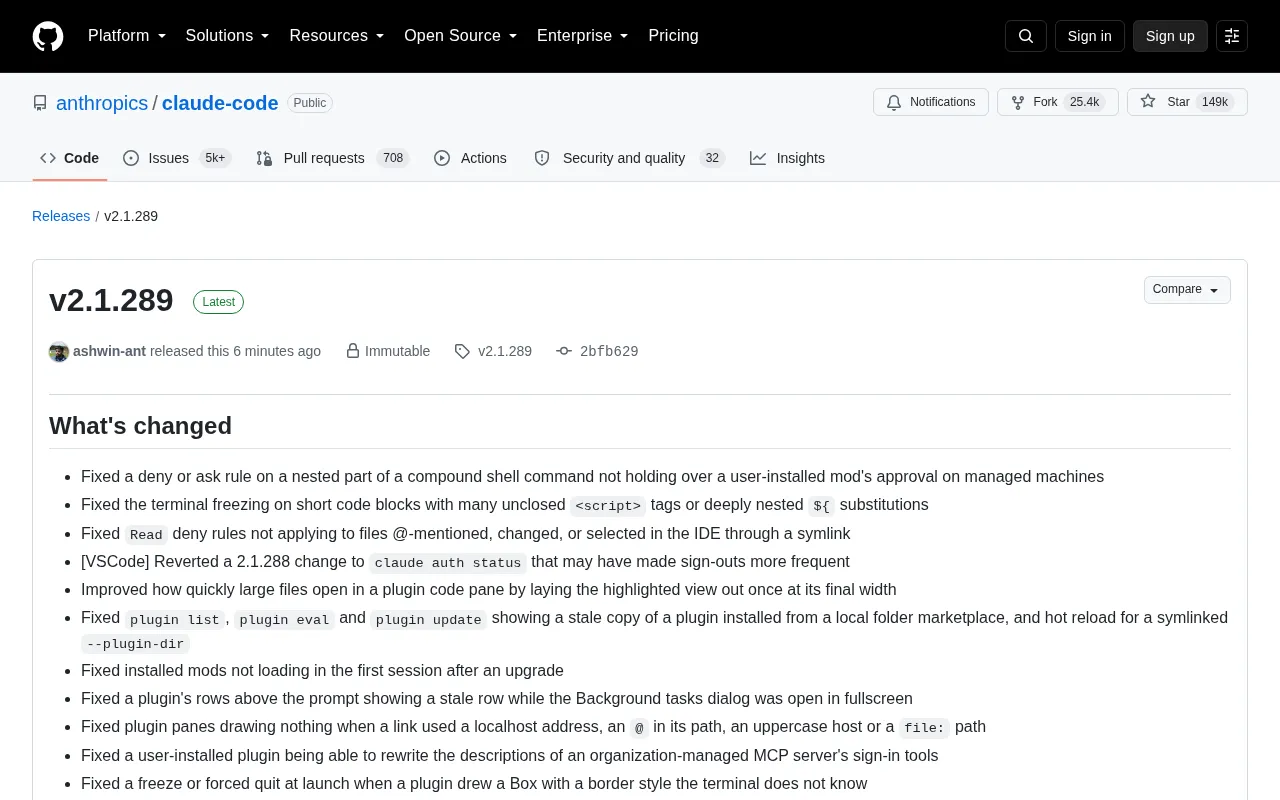
Task: Open the anthropics organization link
Action: point(102,103)
